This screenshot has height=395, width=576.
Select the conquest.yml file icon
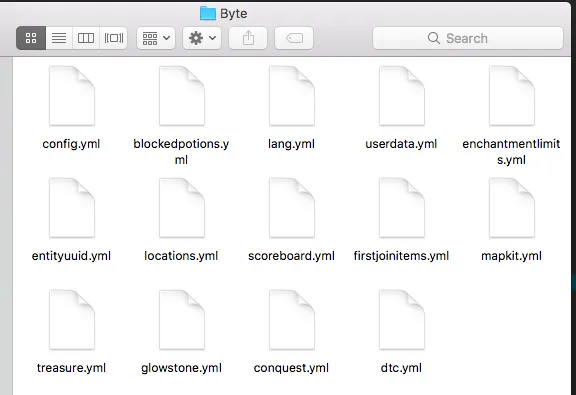tap(292, 320)
